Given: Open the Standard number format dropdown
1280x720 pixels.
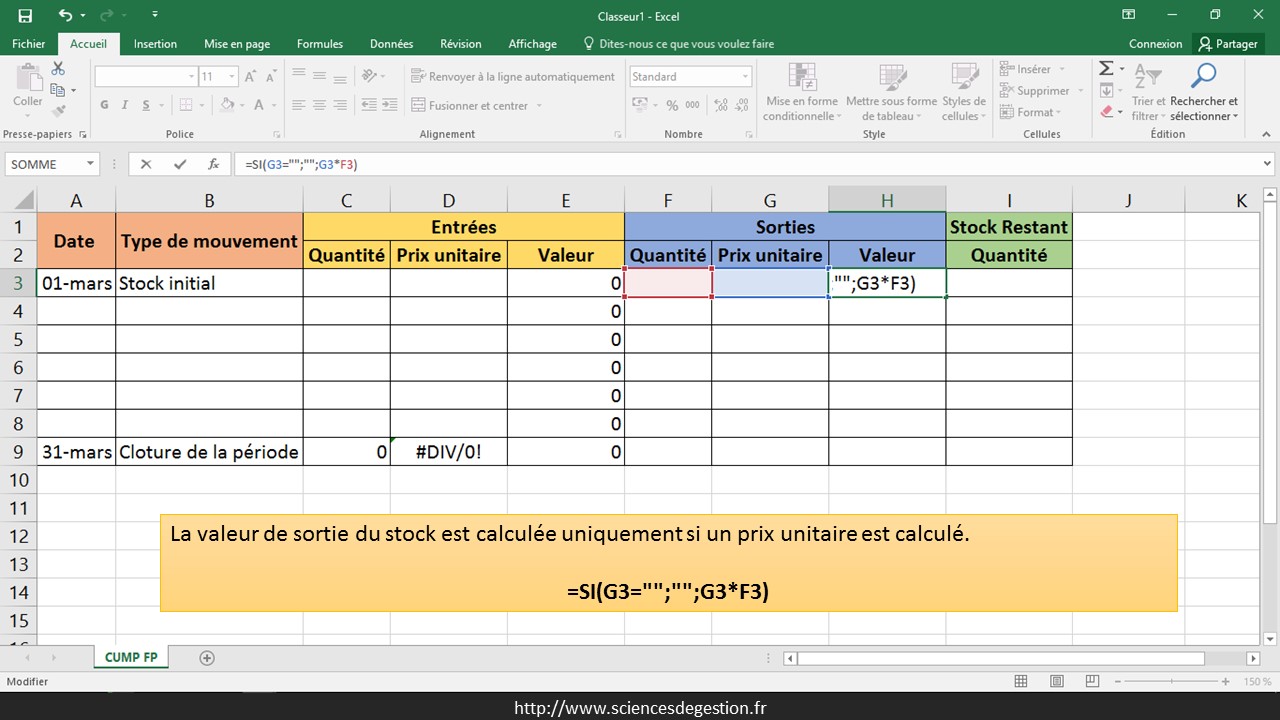Looking at the screenshot, I should pyautogui.click(x=745, y=77).
